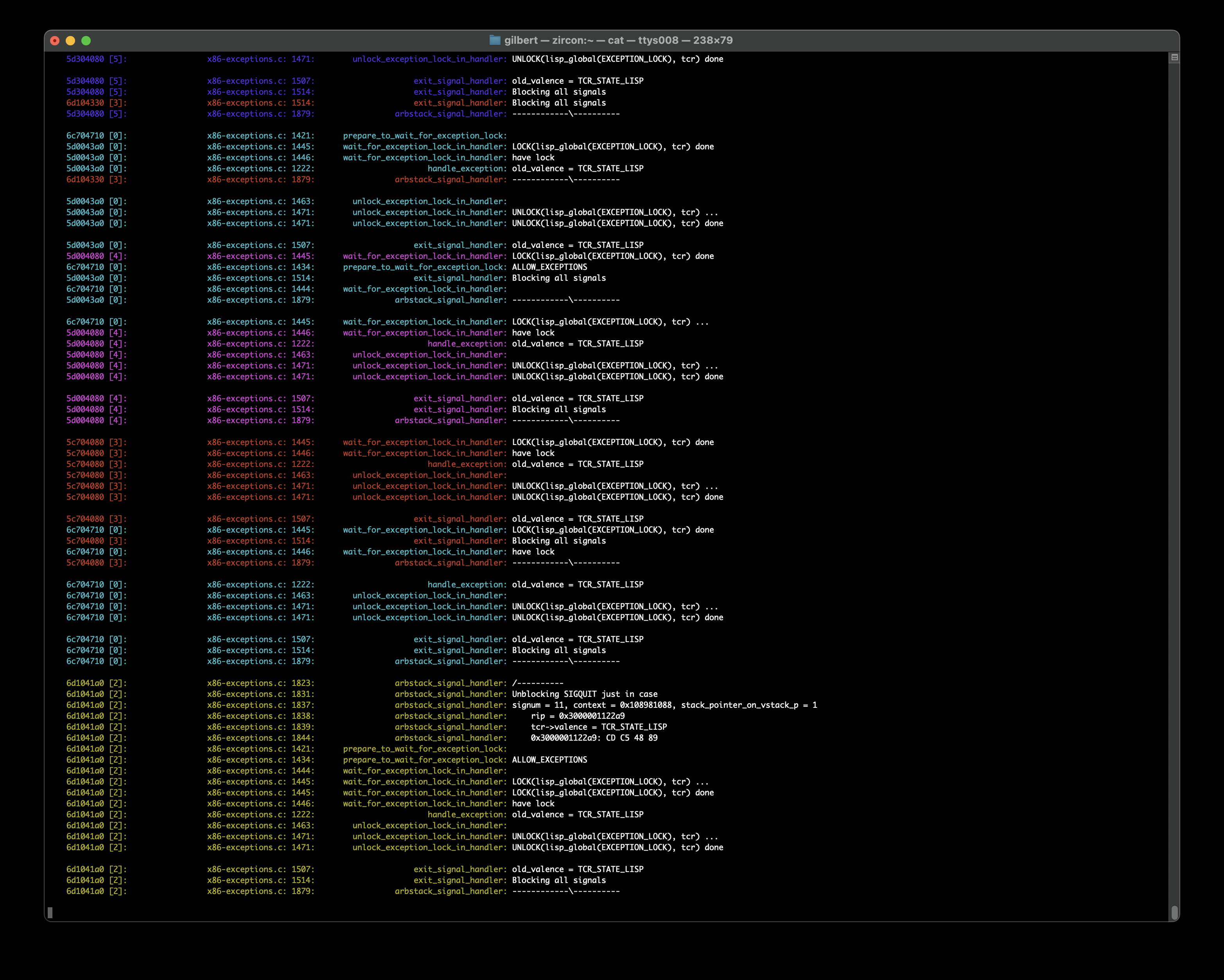
Task: Click the split pane icon above the scrollbar
Action: point(1175,57)
